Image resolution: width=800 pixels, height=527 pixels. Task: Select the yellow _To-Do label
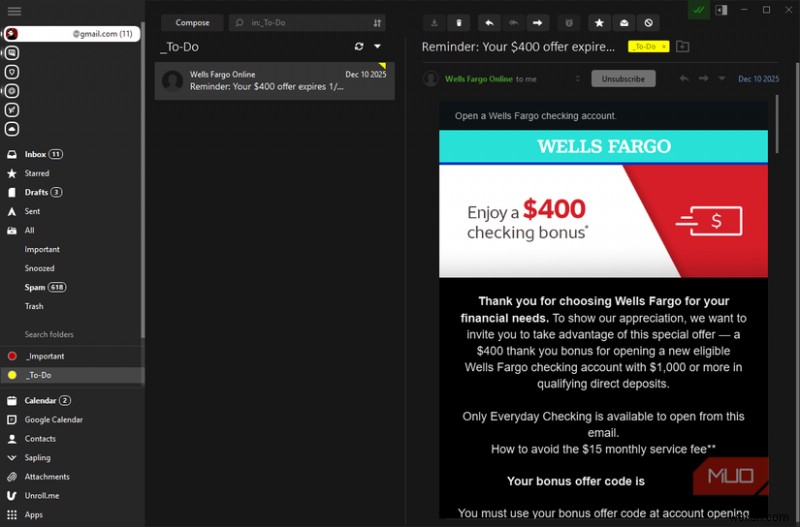tap(71, 375)
